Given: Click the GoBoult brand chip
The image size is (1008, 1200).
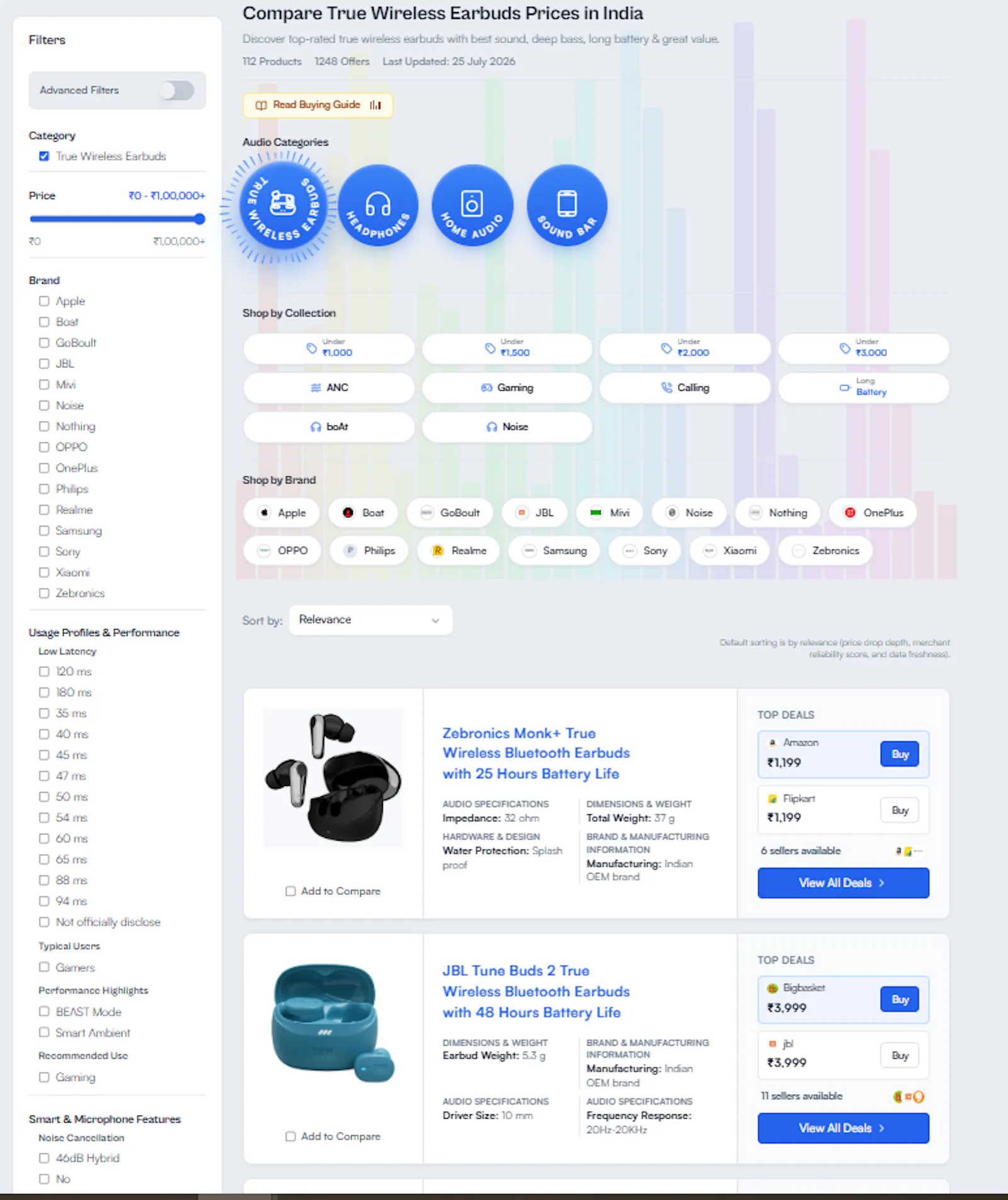Looking at the screenshot, I should (x=450, y=512).
